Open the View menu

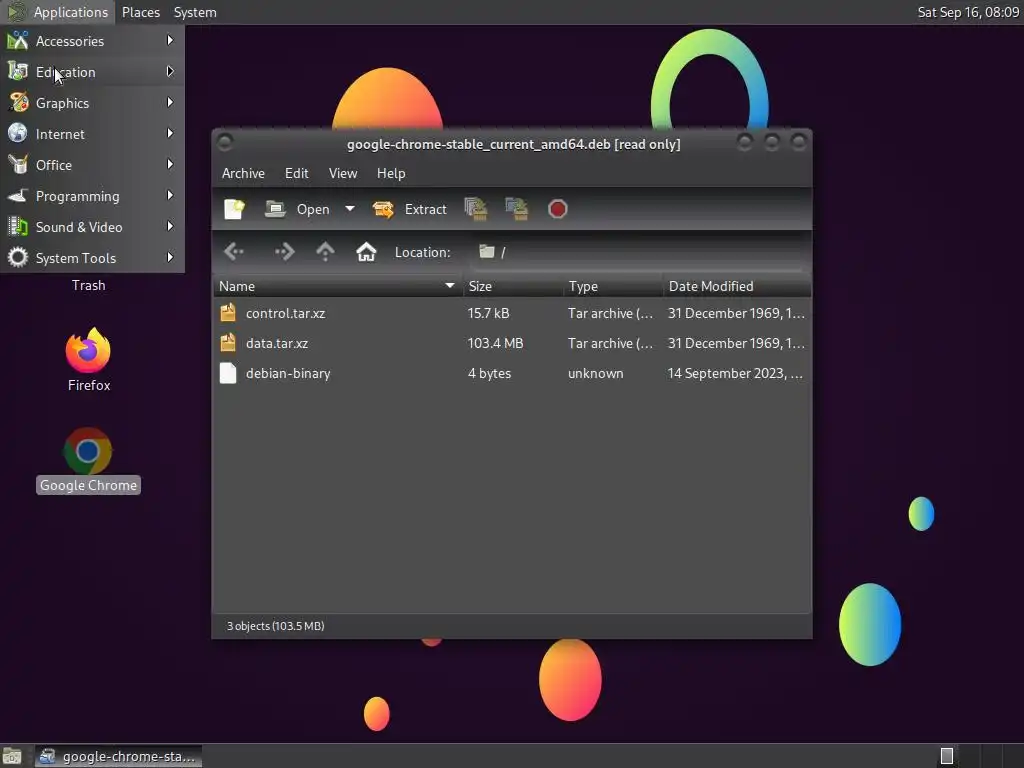click(x=343, y=173)
